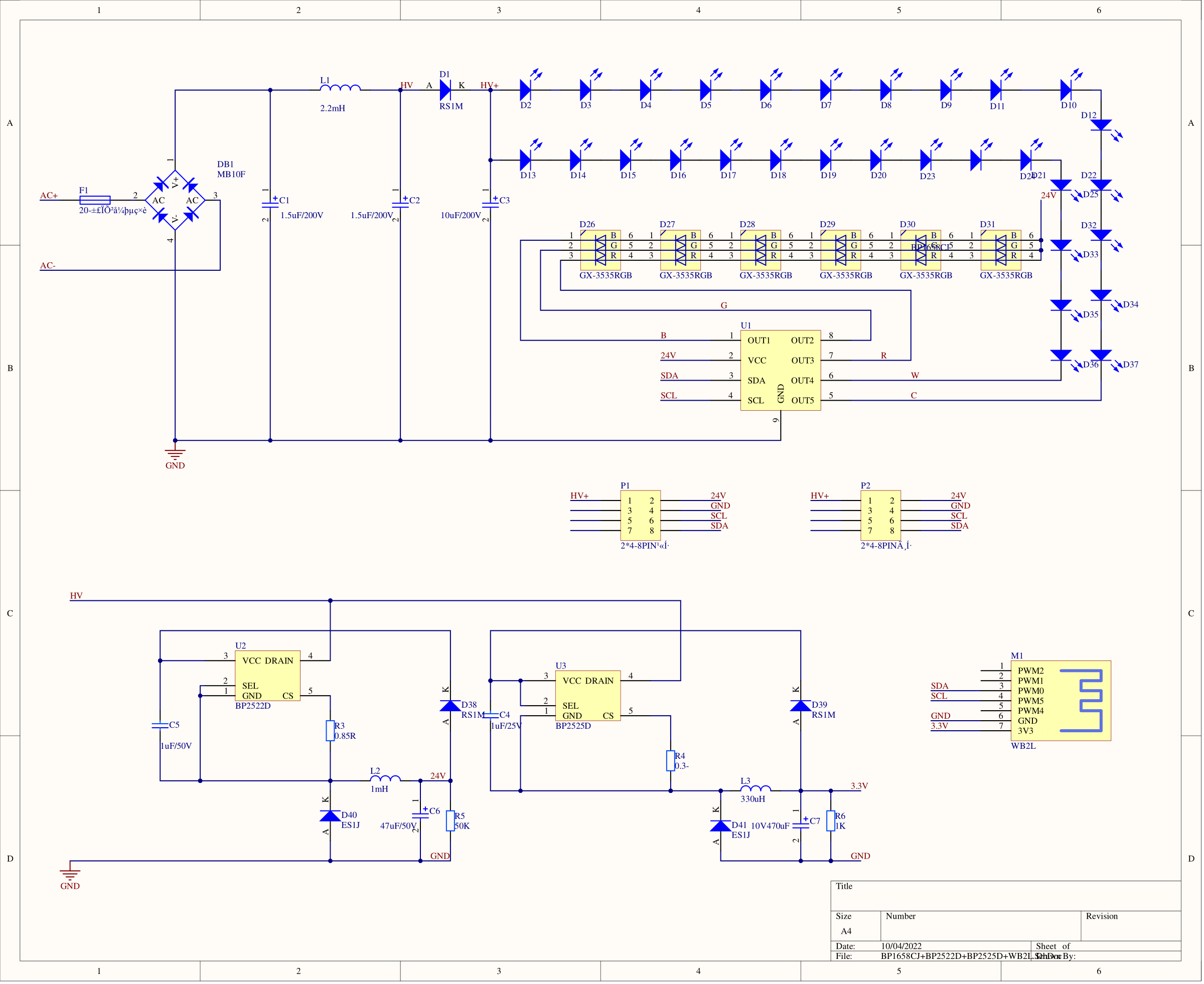This screenshot has width=1204, height=984.
Task: Select the P1 8-pin header connector
Action: pyautogui.click(x=641, y=515)
